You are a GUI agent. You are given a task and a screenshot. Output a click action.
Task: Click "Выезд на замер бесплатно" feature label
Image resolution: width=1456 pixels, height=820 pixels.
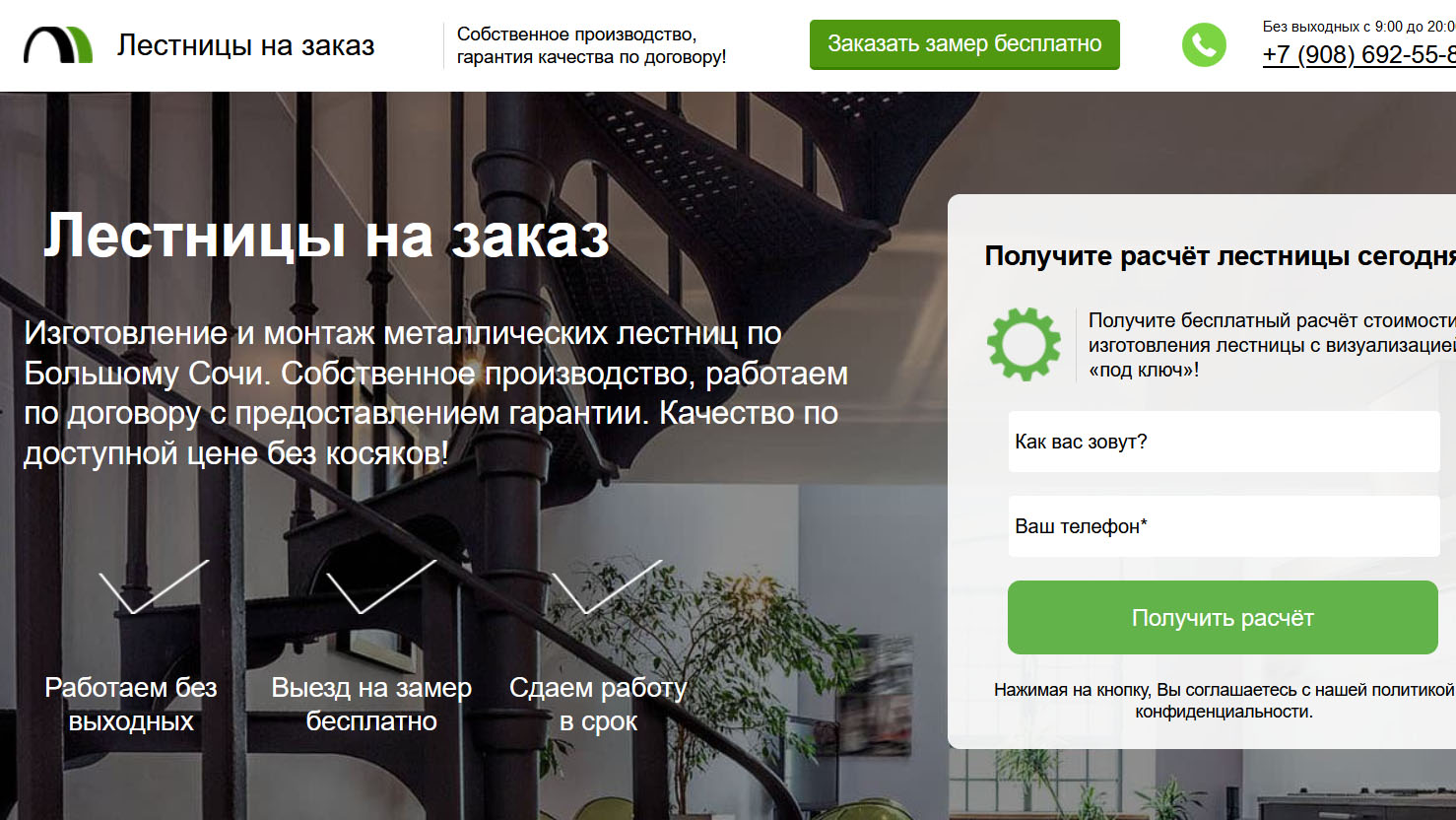point(371,704)
